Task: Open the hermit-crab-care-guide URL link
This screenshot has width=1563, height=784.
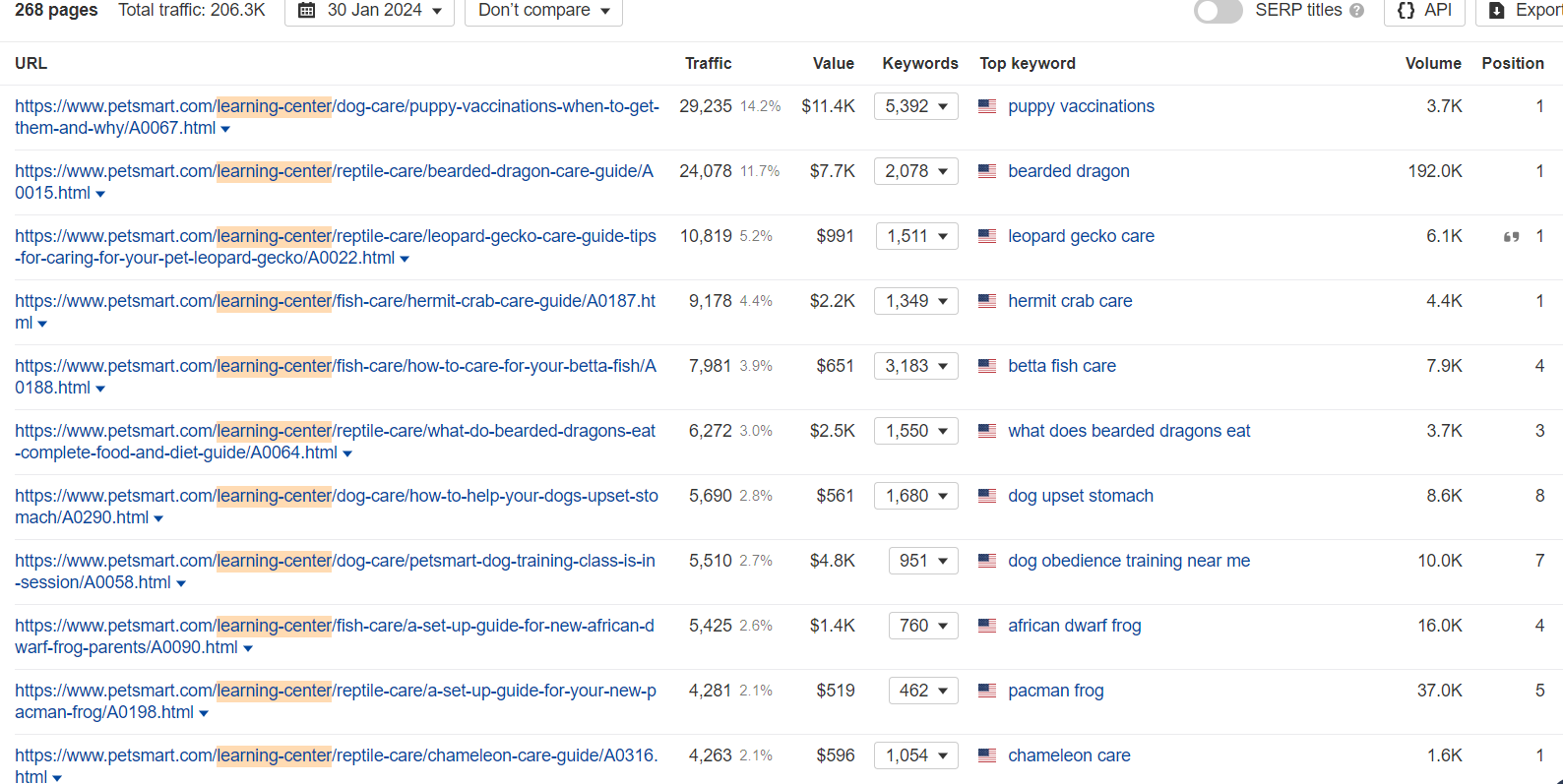Action: tap(335, 312)
